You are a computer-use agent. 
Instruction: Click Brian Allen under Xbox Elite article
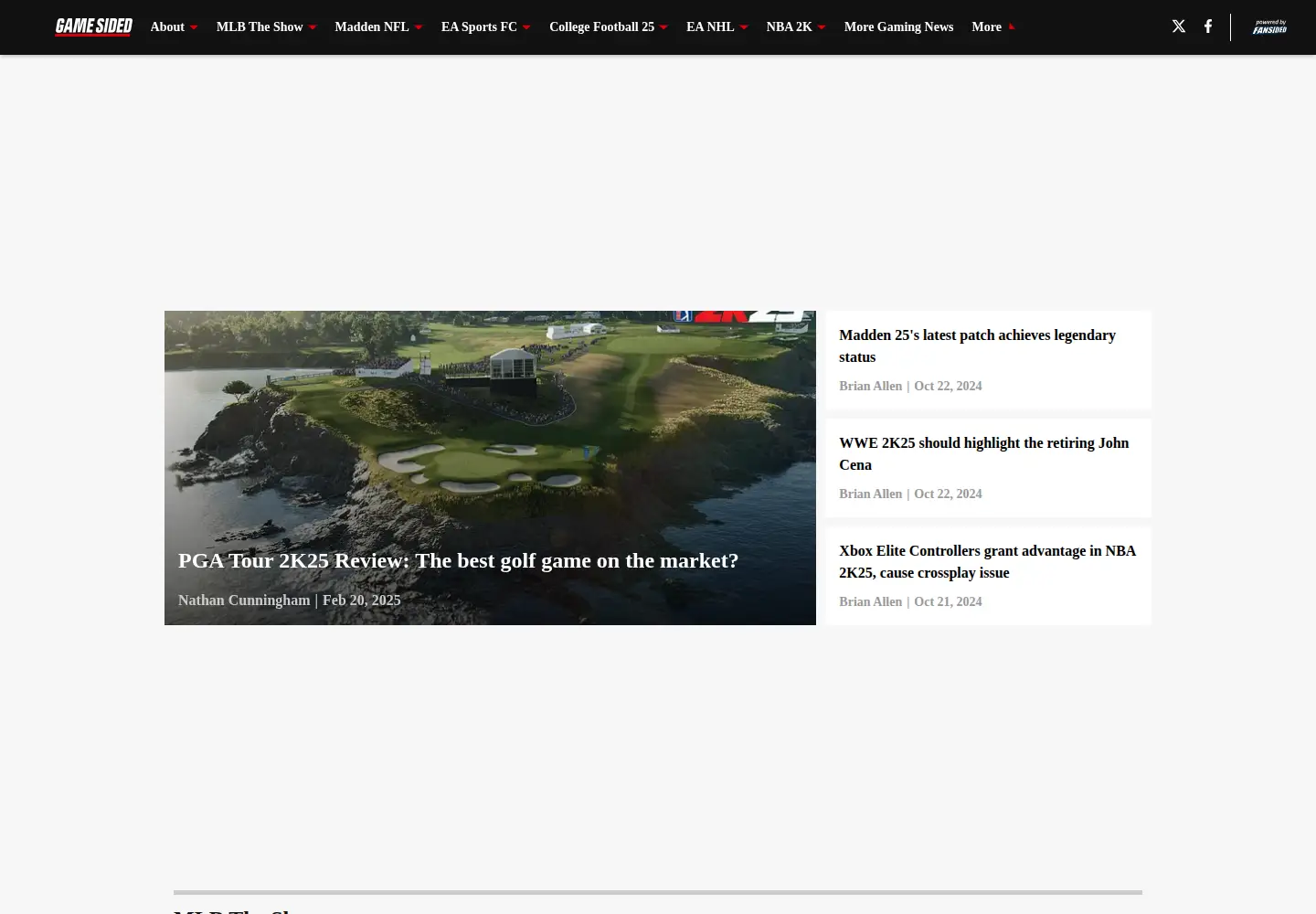[x=870, y=602]
